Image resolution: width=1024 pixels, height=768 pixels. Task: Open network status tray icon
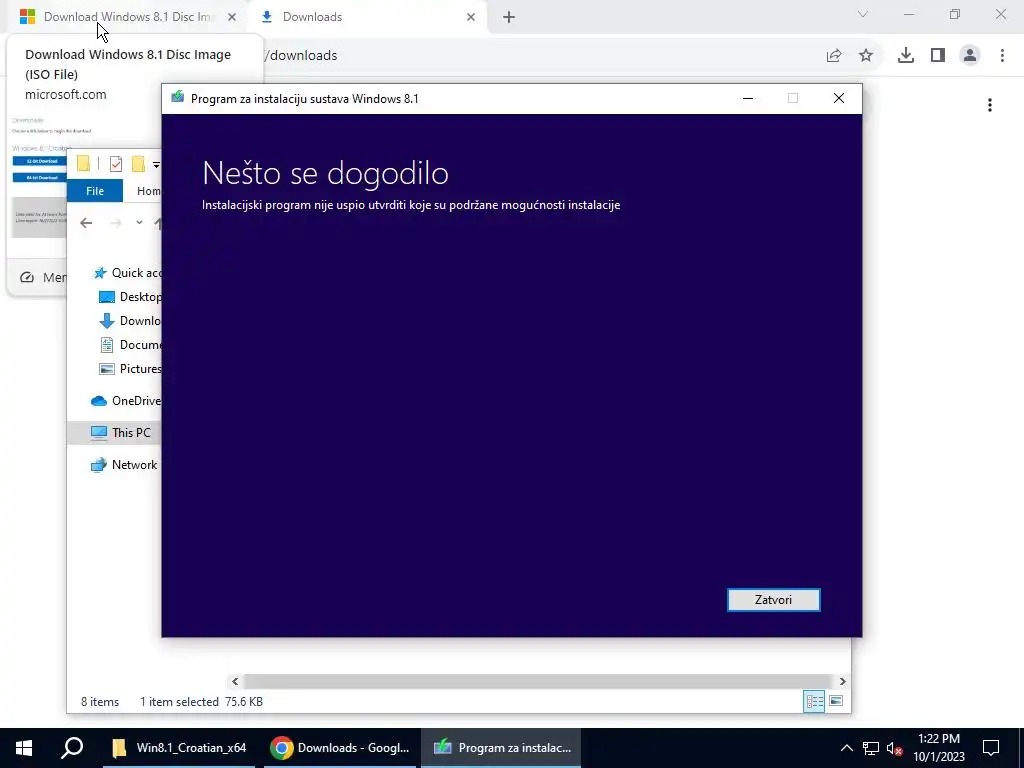tap(871, 748)
